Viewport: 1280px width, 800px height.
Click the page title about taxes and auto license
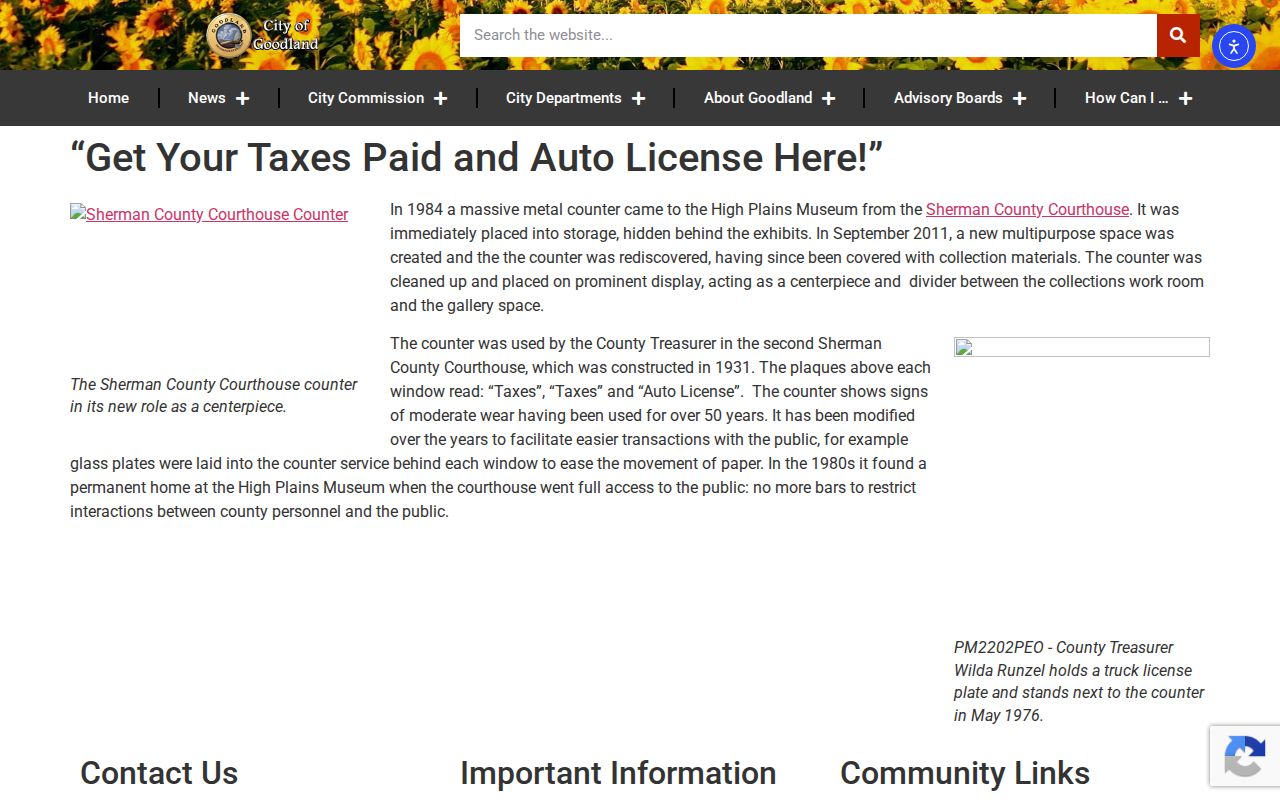[x=476, y=158]
